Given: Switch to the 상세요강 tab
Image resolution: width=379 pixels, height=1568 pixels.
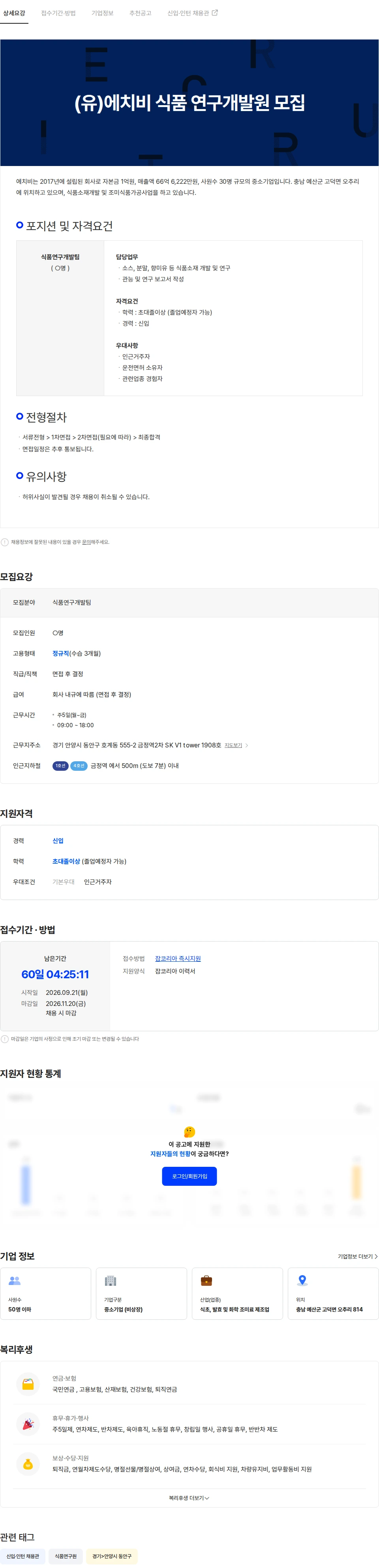Looking at the screenshot, I should point(14,13).
